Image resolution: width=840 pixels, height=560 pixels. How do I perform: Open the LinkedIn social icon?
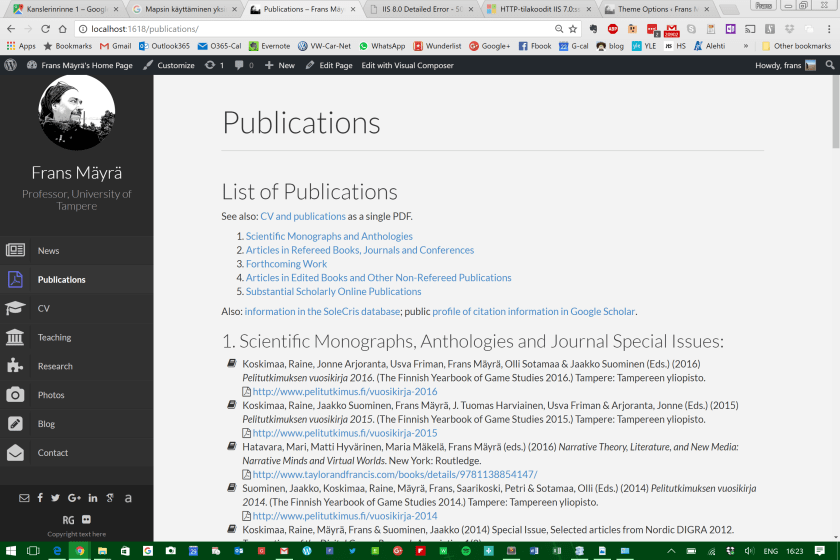tap(93, 497)
